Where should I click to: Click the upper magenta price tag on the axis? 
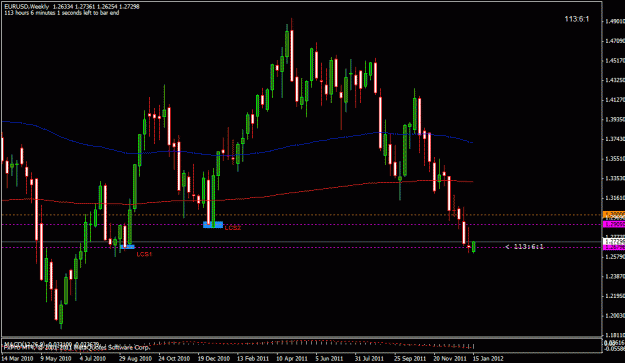pos(614,224)
